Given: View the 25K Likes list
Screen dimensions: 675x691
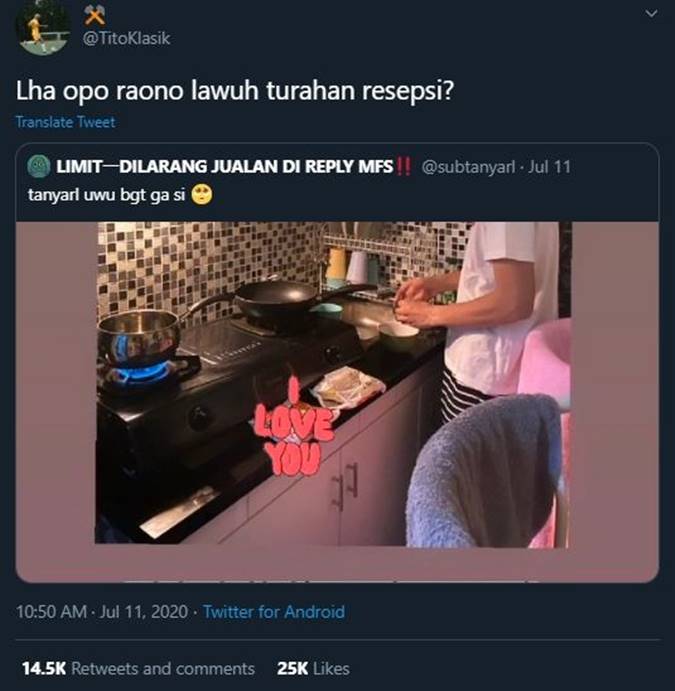Looking at the screenshot, I should click(x=313, y=669).
